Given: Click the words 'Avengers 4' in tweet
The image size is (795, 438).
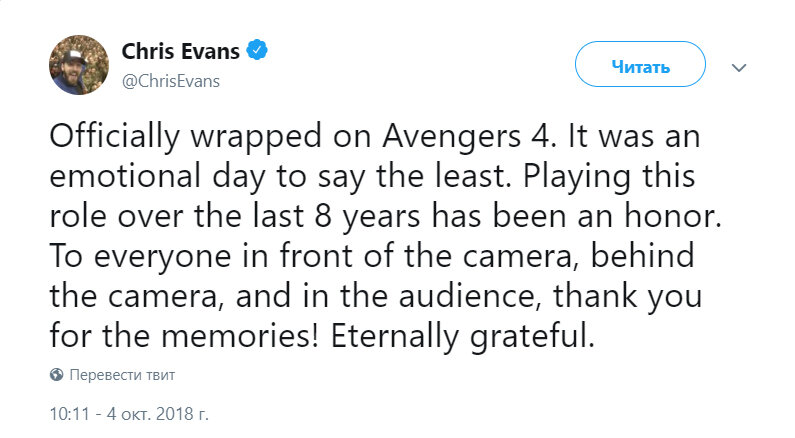Looking at the screenshot, I should [x=465, y=137].
